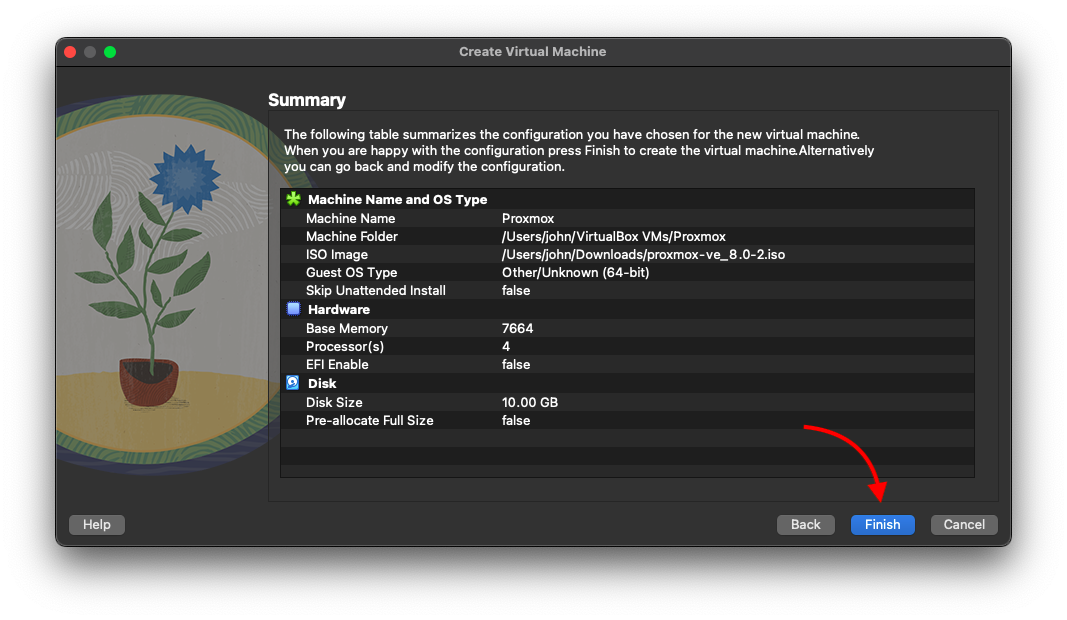
Task: Click the Skip Unattended Install false value
Action: pos(516,291)
